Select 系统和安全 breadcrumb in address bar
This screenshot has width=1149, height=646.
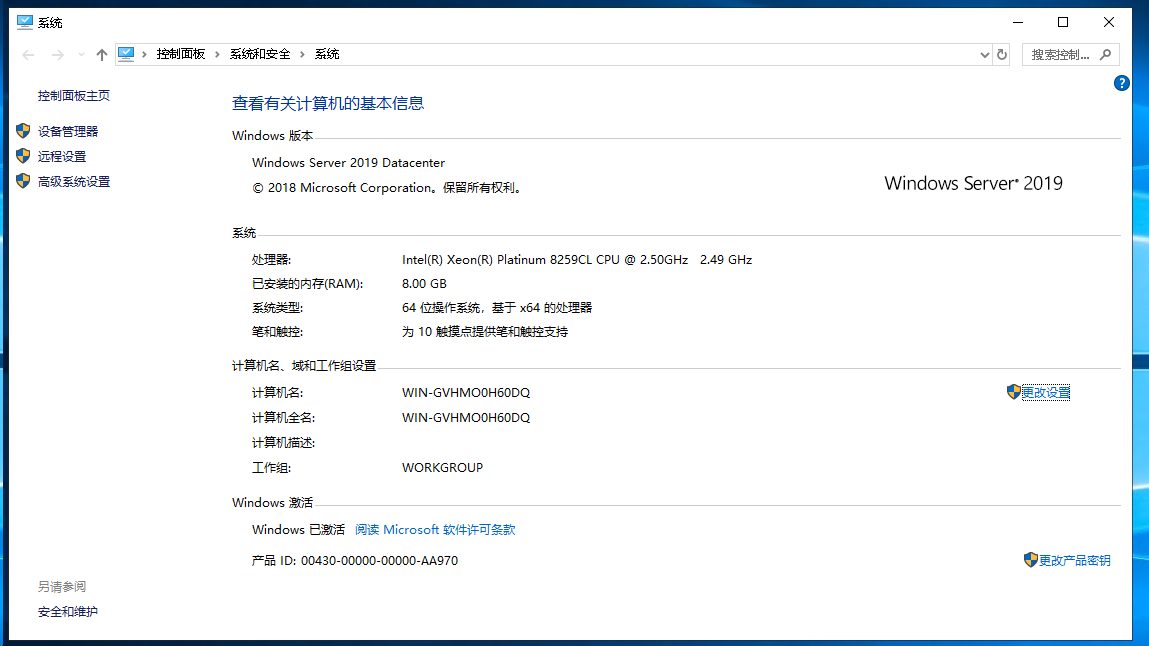pos(259,54)
